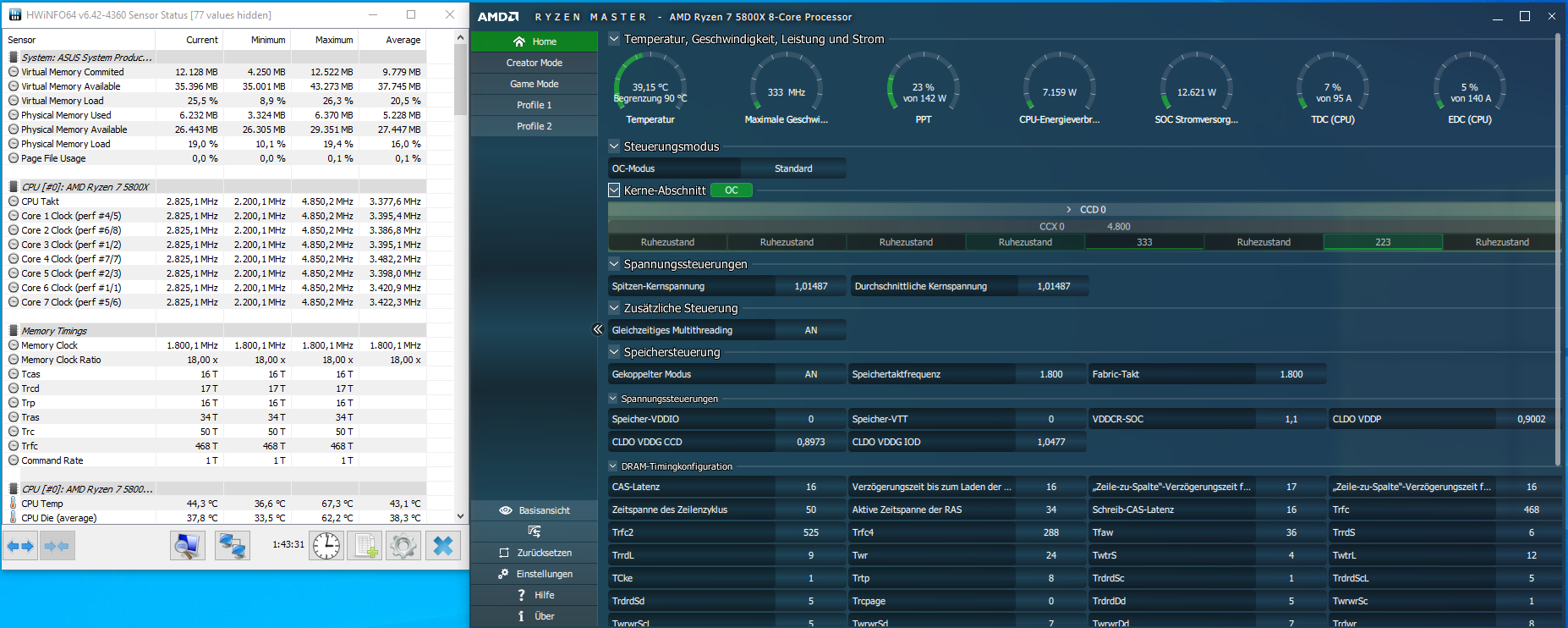Click the HWiNFO expand columns arrows icon
Screen dimensions: 1568x628
point(20,546)
